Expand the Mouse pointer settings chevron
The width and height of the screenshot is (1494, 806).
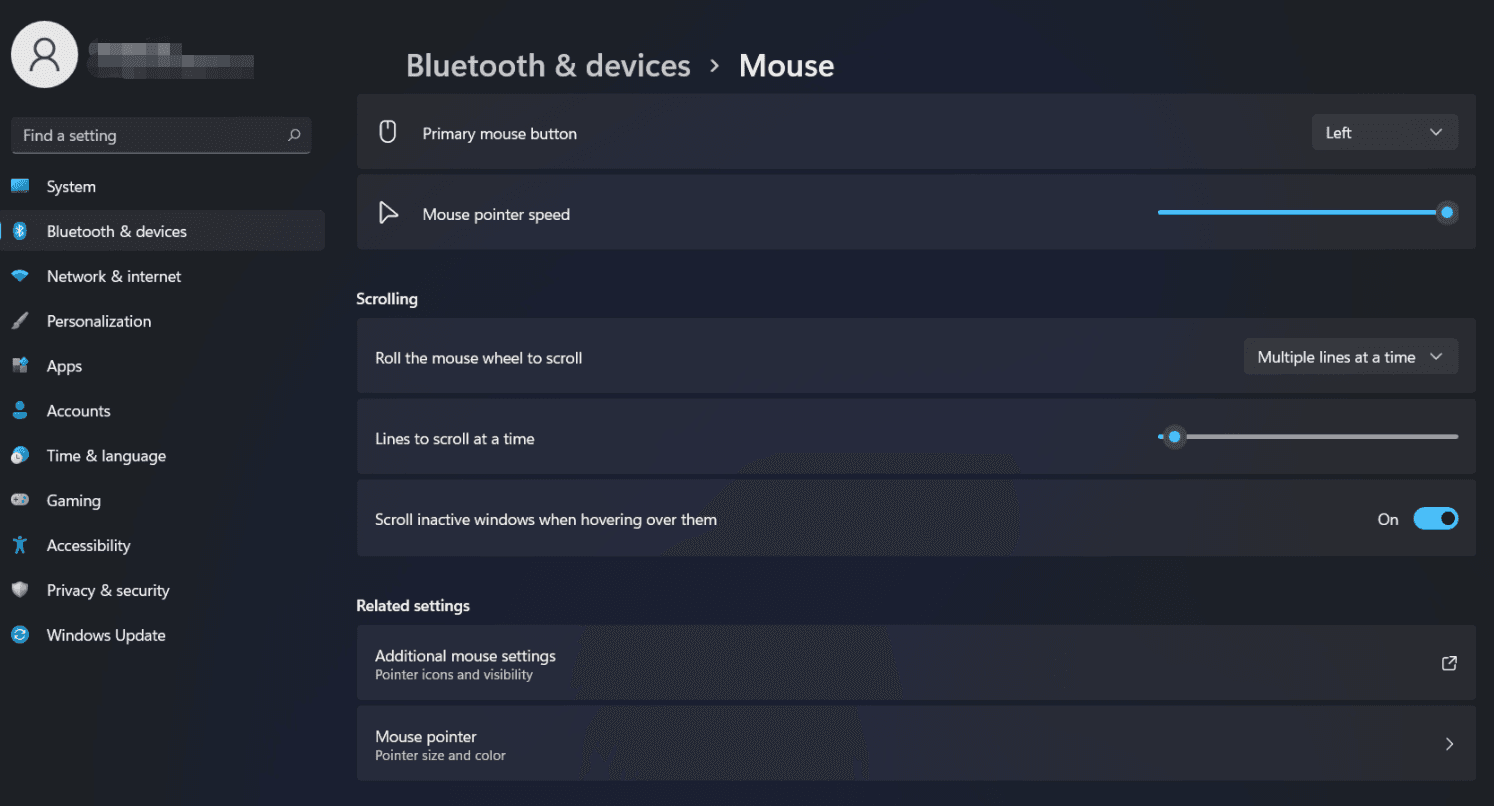[x=1449, y=744]
